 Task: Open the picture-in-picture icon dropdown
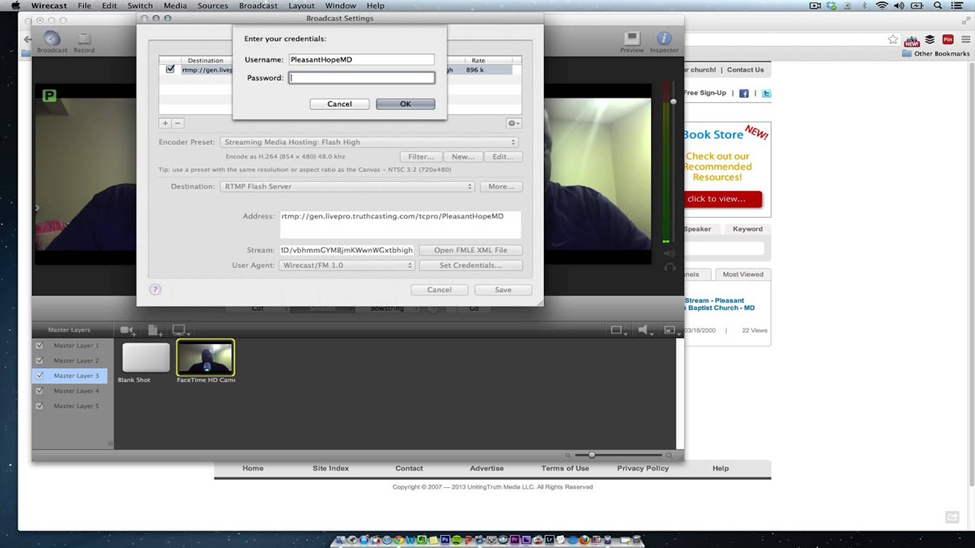click(x=671, y=330)
